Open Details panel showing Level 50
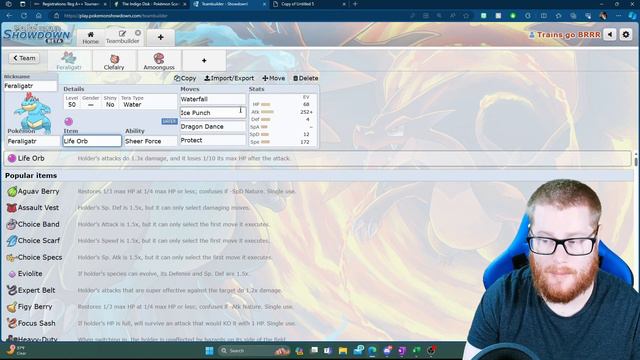640x360 pixels. pos(120,102)
